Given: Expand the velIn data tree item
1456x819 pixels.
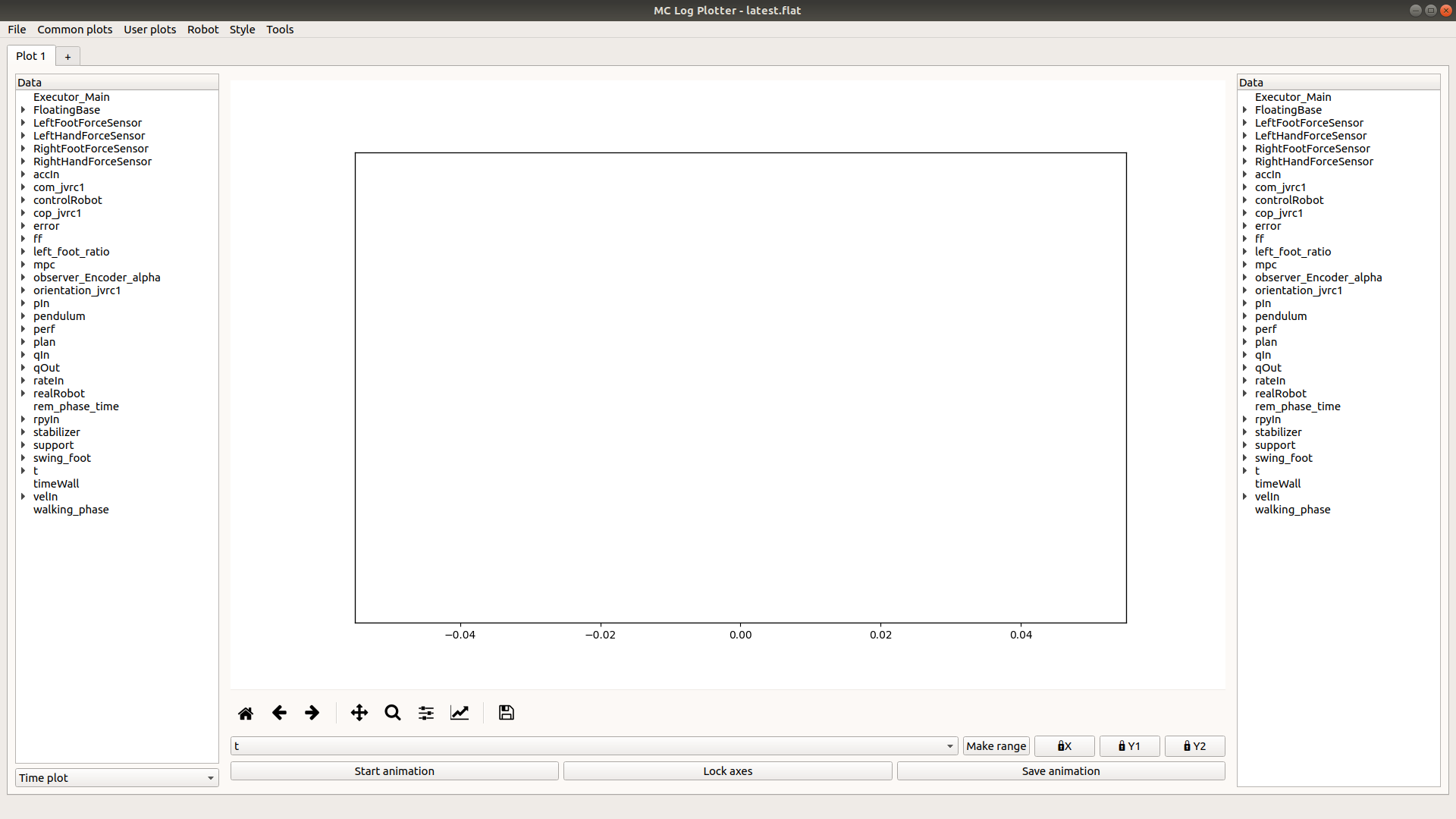Looking at the screenshot, I should tap(22, 496).
